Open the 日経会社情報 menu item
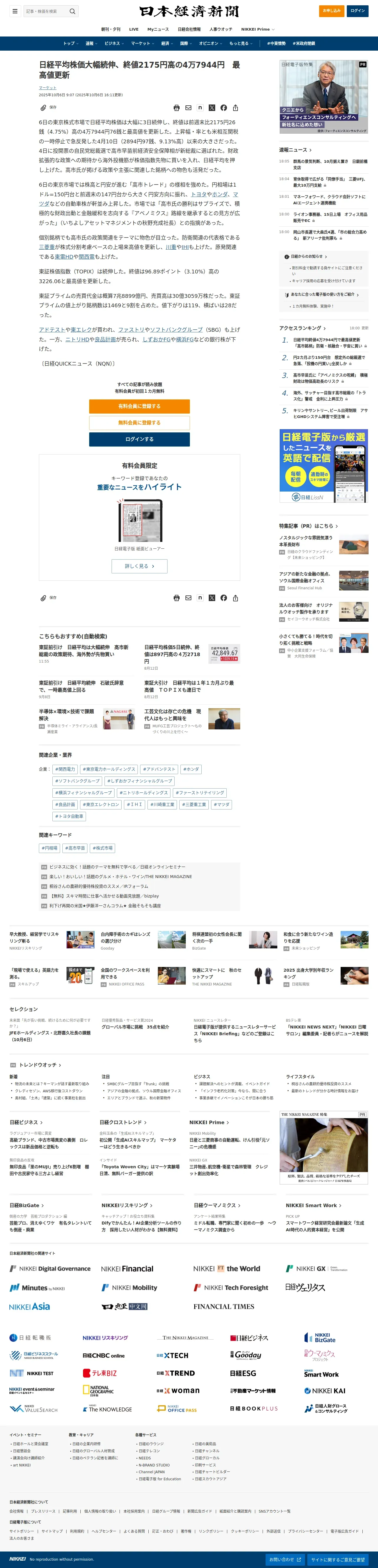Viewport: 378px width, 1568px height. [x=189, y=29]
